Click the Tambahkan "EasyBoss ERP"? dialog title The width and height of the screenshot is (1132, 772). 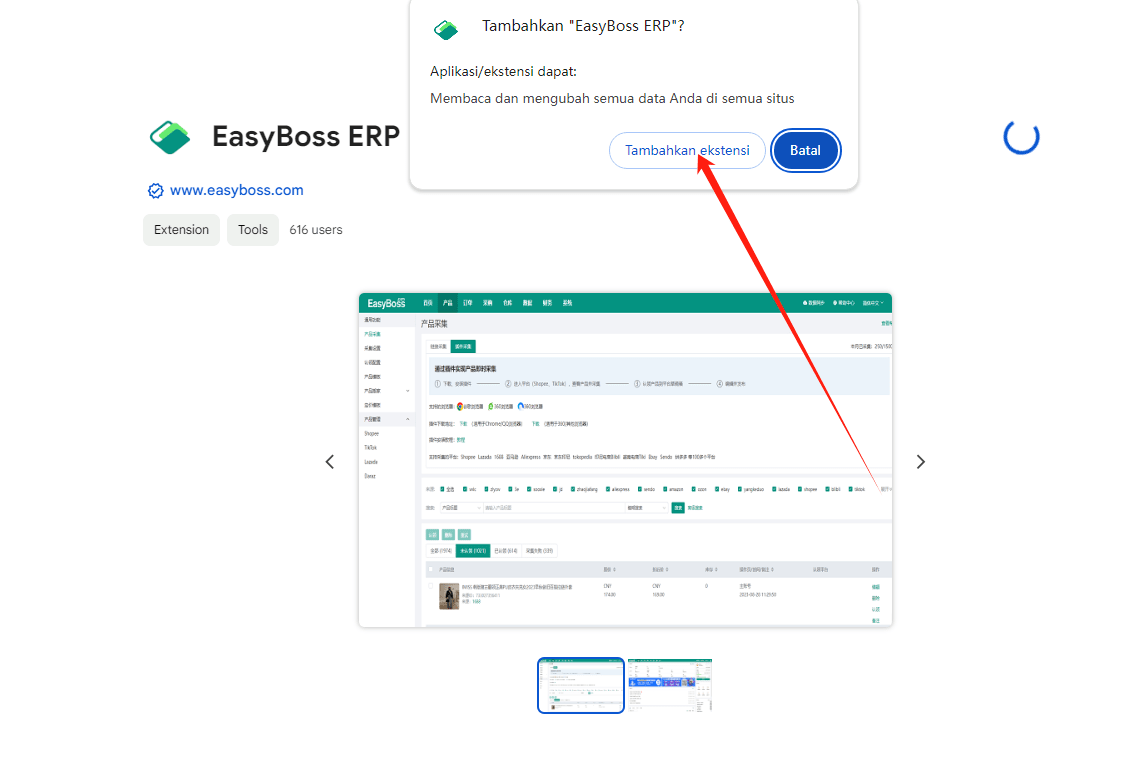(583, 26)
